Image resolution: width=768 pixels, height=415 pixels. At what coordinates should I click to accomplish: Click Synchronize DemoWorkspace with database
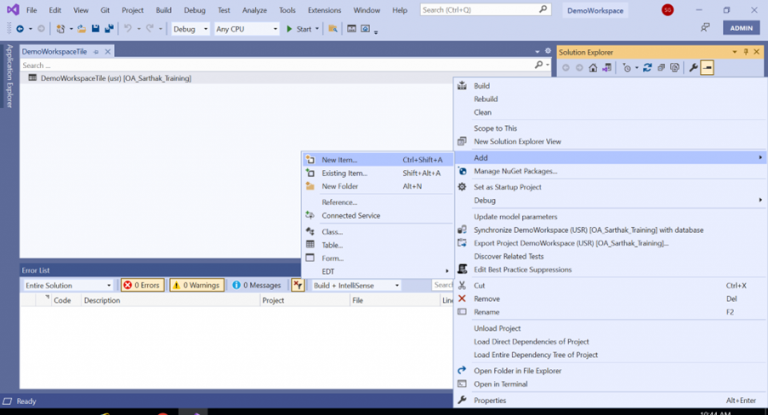[x=610, y=230]
